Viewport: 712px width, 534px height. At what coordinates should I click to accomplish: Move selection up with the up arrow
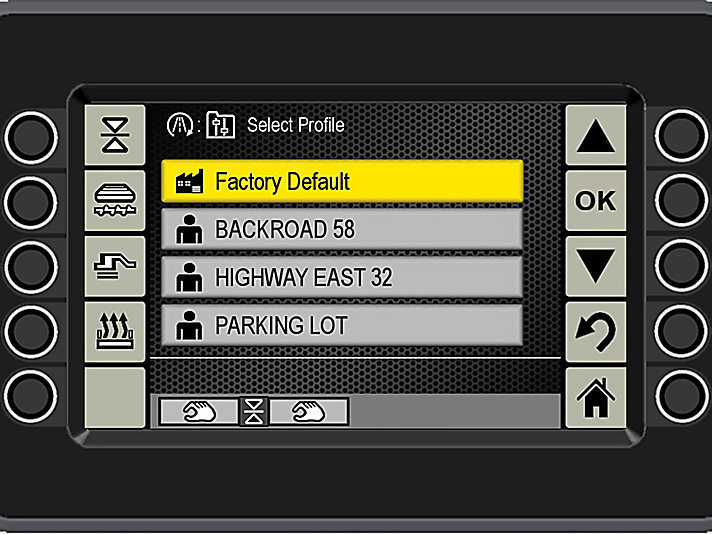click(x=596, y=135)
